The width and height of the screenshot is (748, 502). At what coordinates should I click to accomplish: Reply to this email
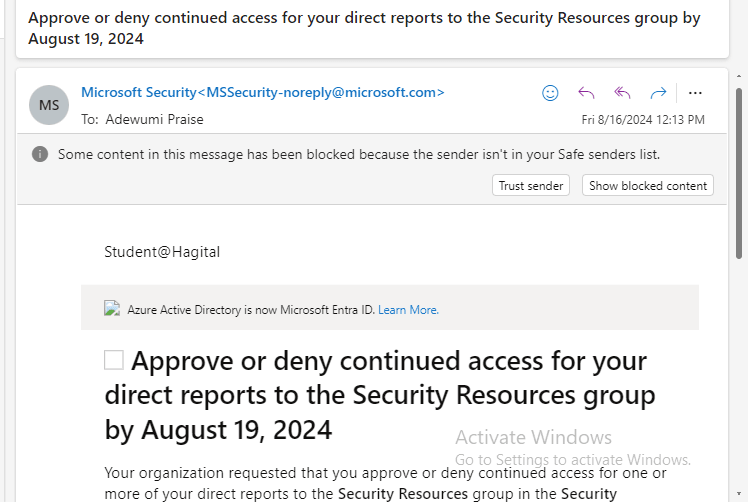[587, 93]
